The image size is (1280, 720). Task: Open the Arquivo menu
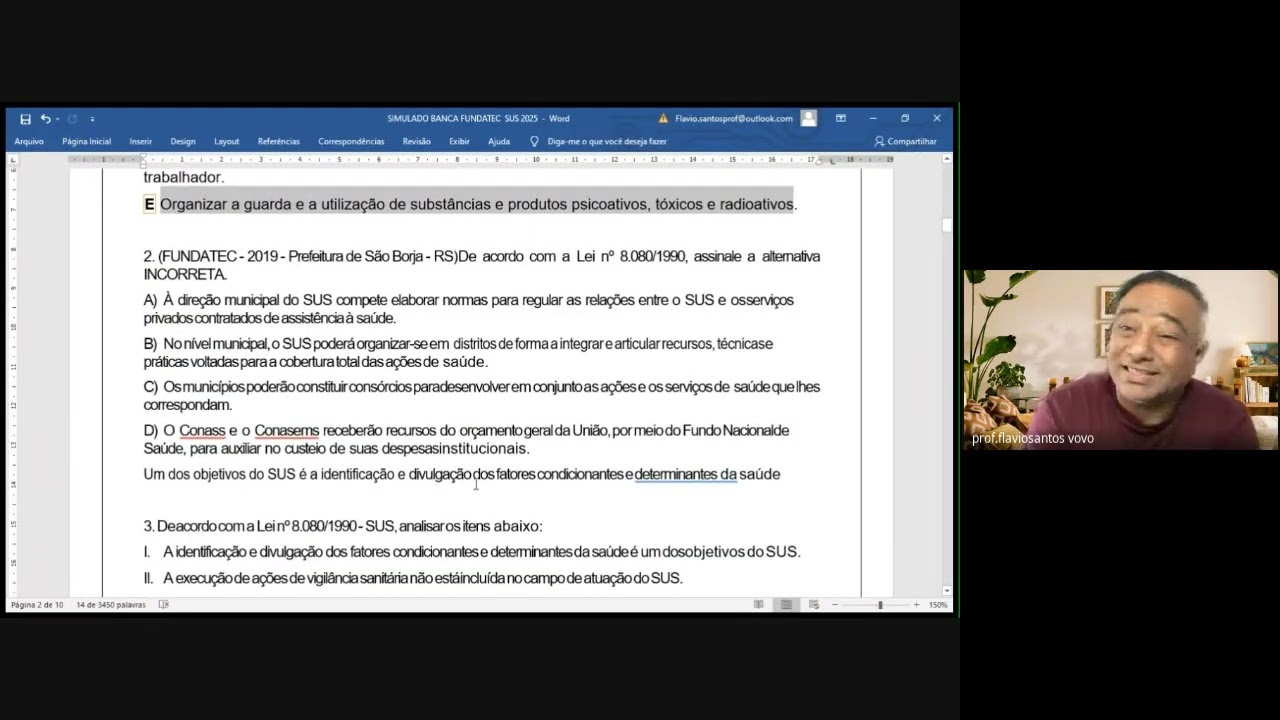point(29,142)
